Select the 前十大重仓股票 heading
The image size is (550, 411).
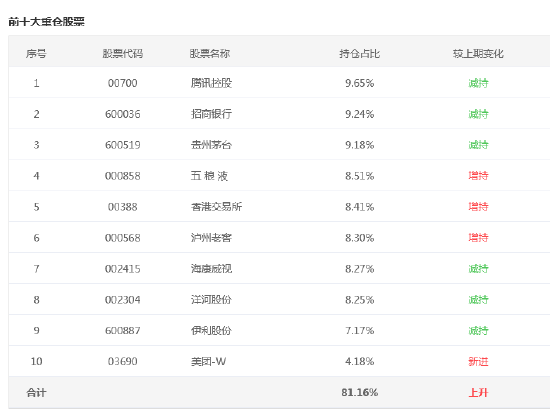coord(46,22)
